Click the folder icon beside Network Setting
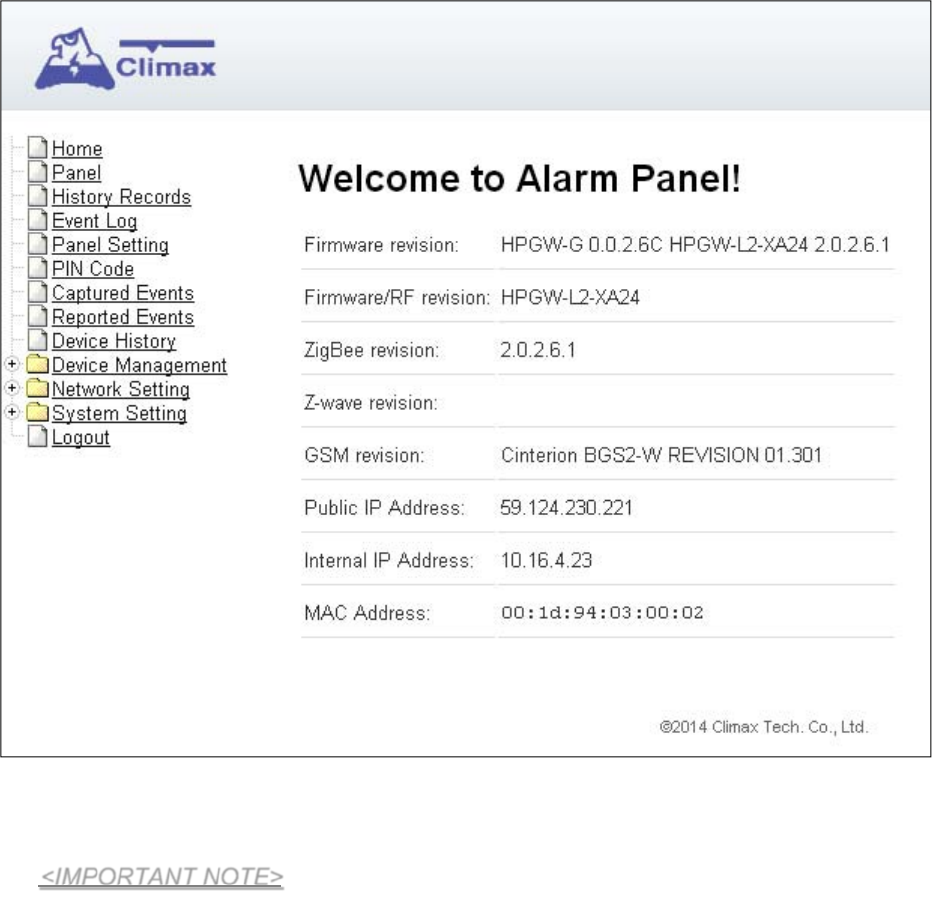The width and height of the screenshot is (932, 906). 37,388
